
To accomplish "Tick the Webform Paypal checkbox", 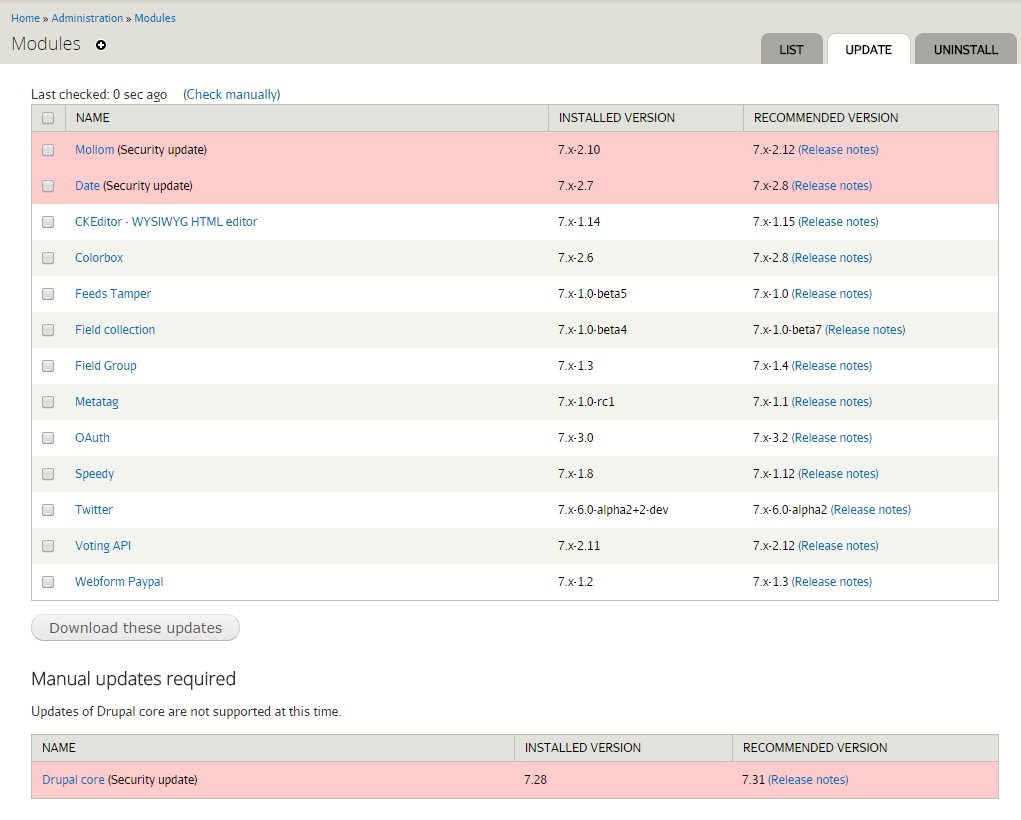I will pos(48,582).
